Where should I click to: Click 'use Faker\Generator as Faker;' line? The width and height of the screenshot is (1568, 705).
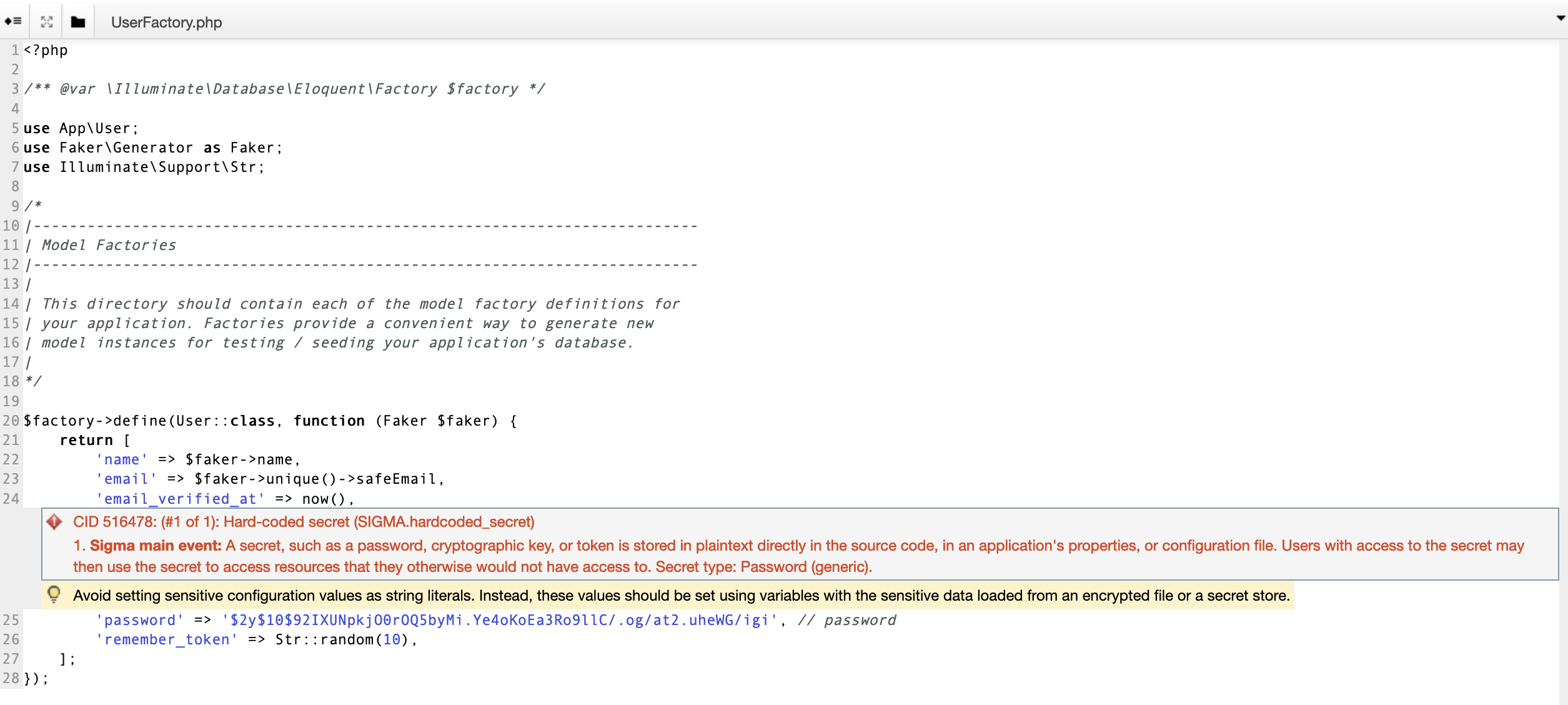pyautogui.click(x=153, y=147)
